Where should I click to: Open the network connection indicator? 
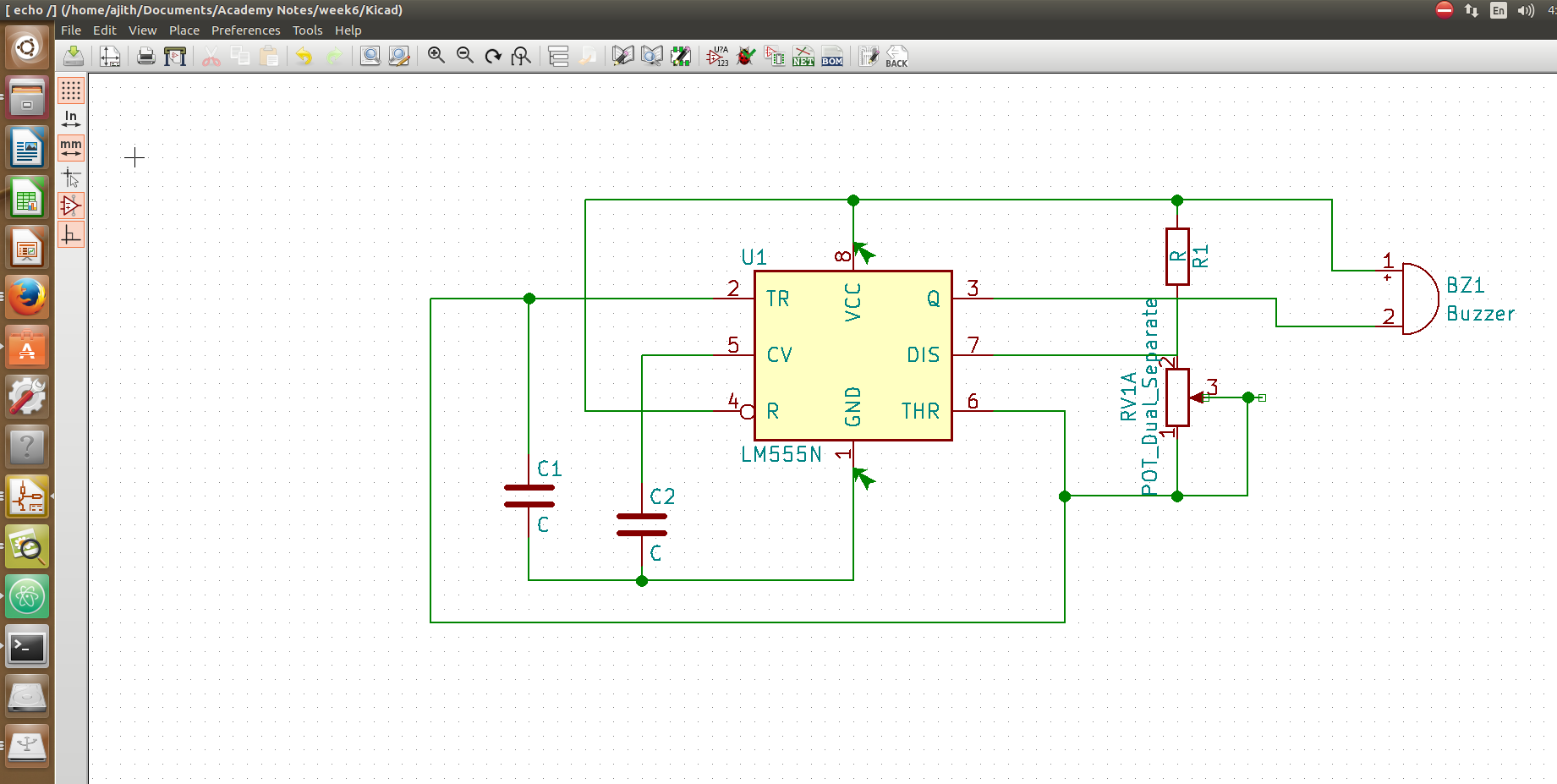click(x=1472, y=10)
